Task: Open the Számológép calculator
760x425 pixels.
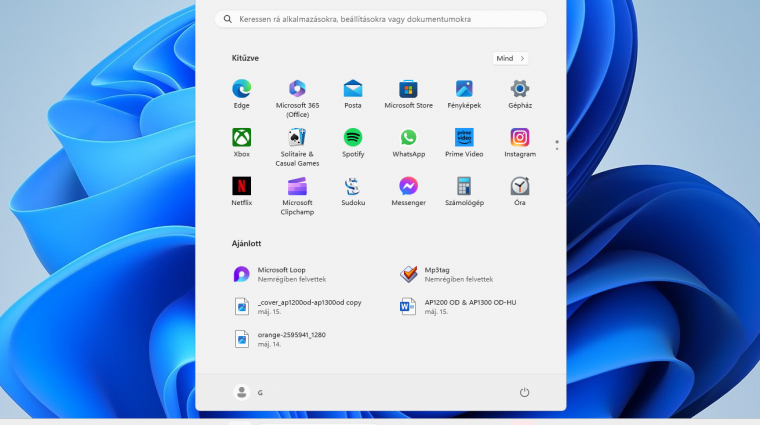Action: 464,191
